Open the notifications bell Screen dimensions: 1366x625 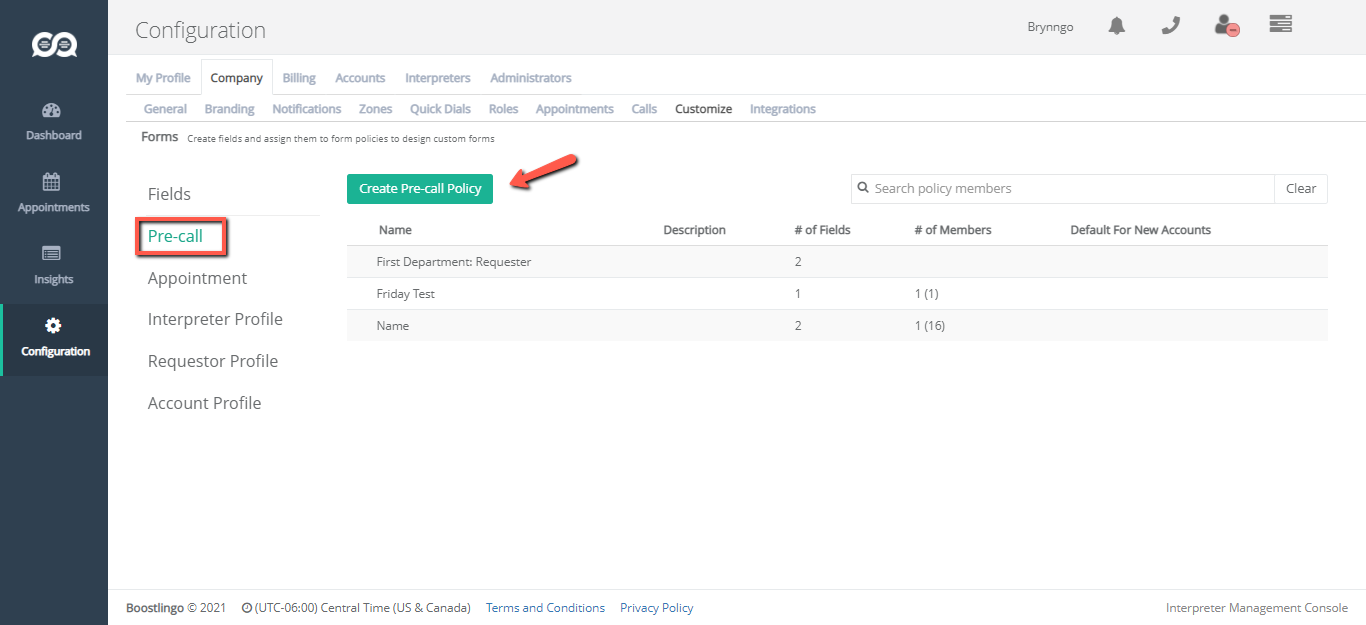(1117, 27)
